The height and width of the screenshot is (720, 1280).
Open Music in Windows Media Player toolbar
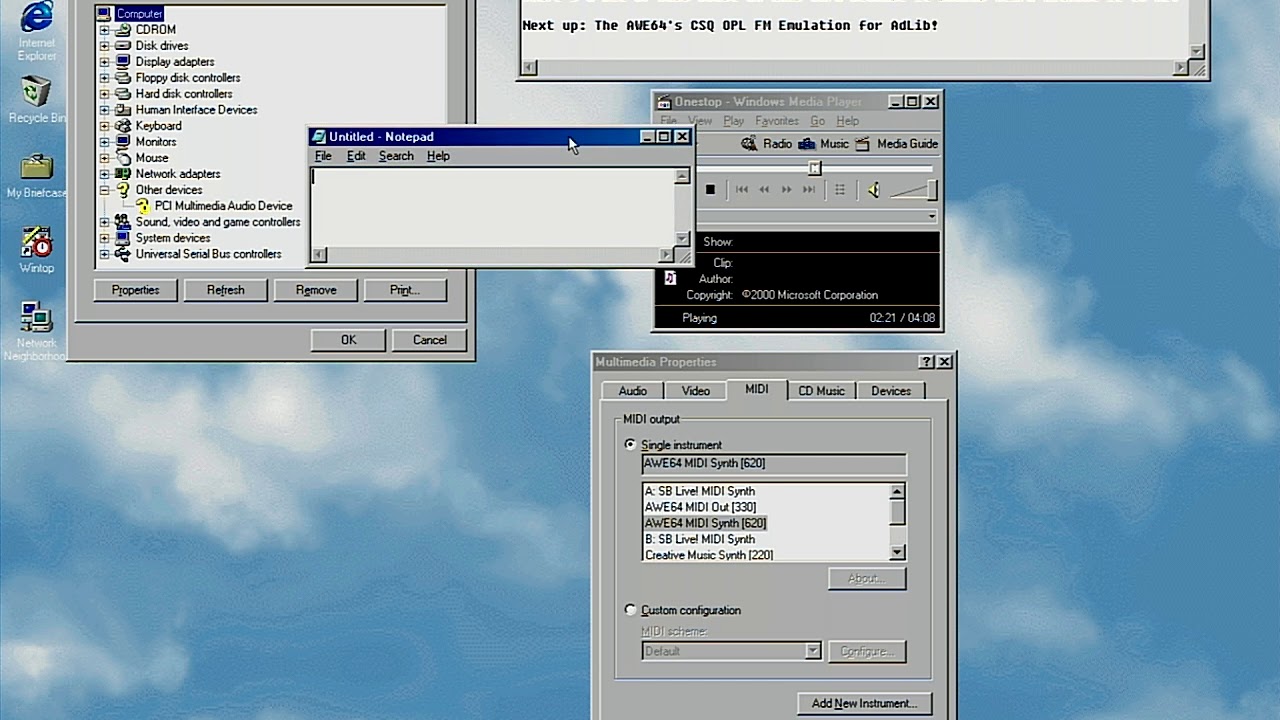823,144
